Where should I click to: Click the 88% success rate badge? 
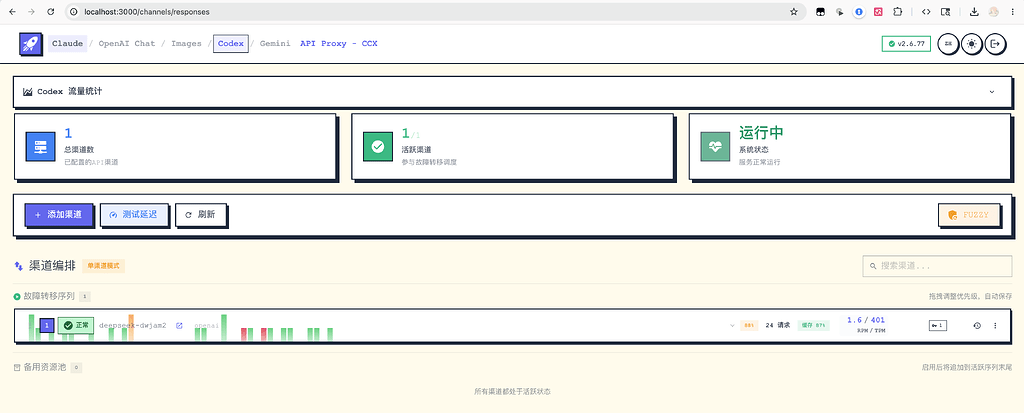tap(749, 325)
